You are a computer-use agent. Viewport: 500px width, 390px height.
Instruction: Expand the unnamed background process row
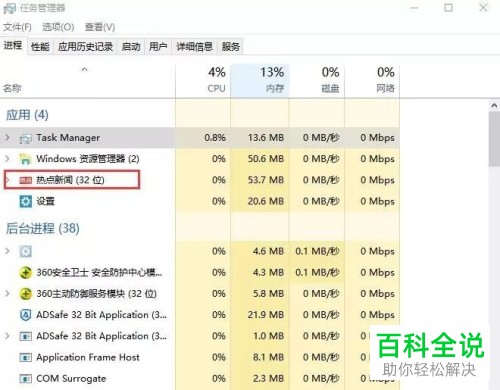click(8, 251)
